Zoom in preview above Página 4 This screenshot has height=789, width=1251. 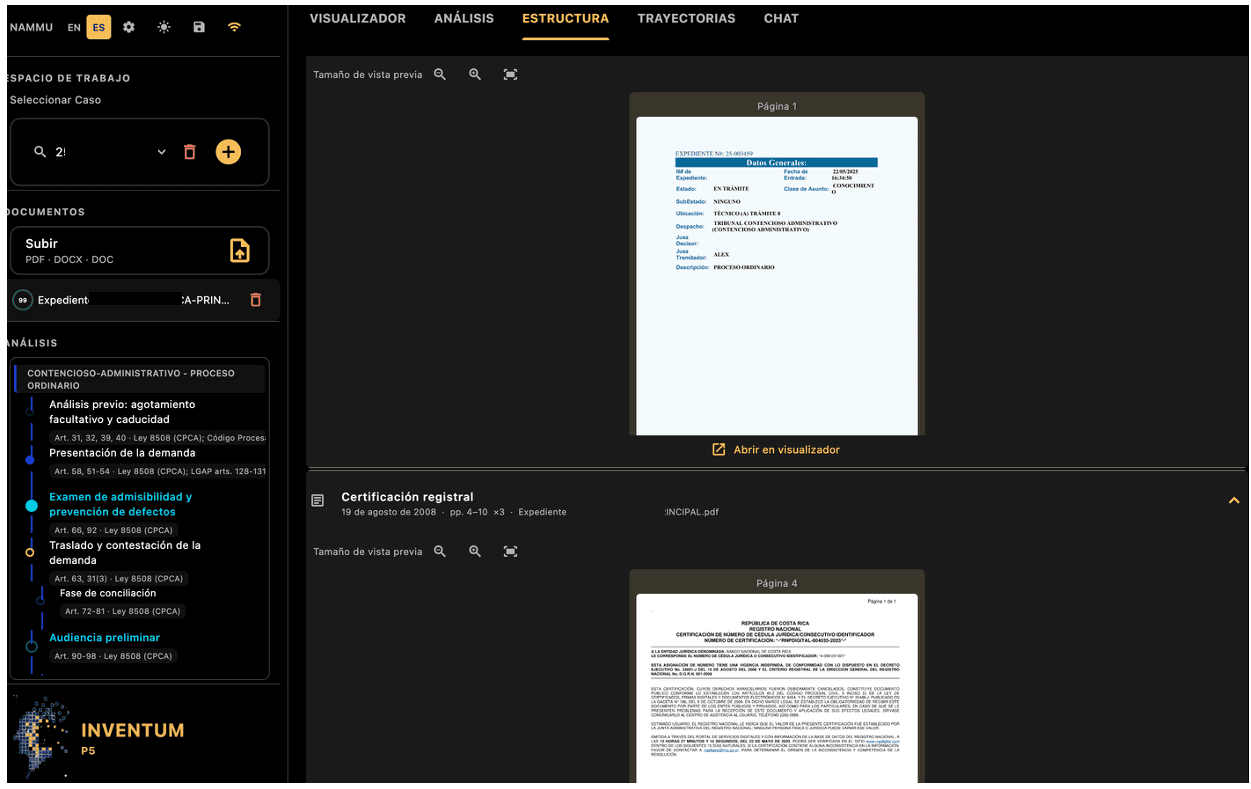(475, 552)
